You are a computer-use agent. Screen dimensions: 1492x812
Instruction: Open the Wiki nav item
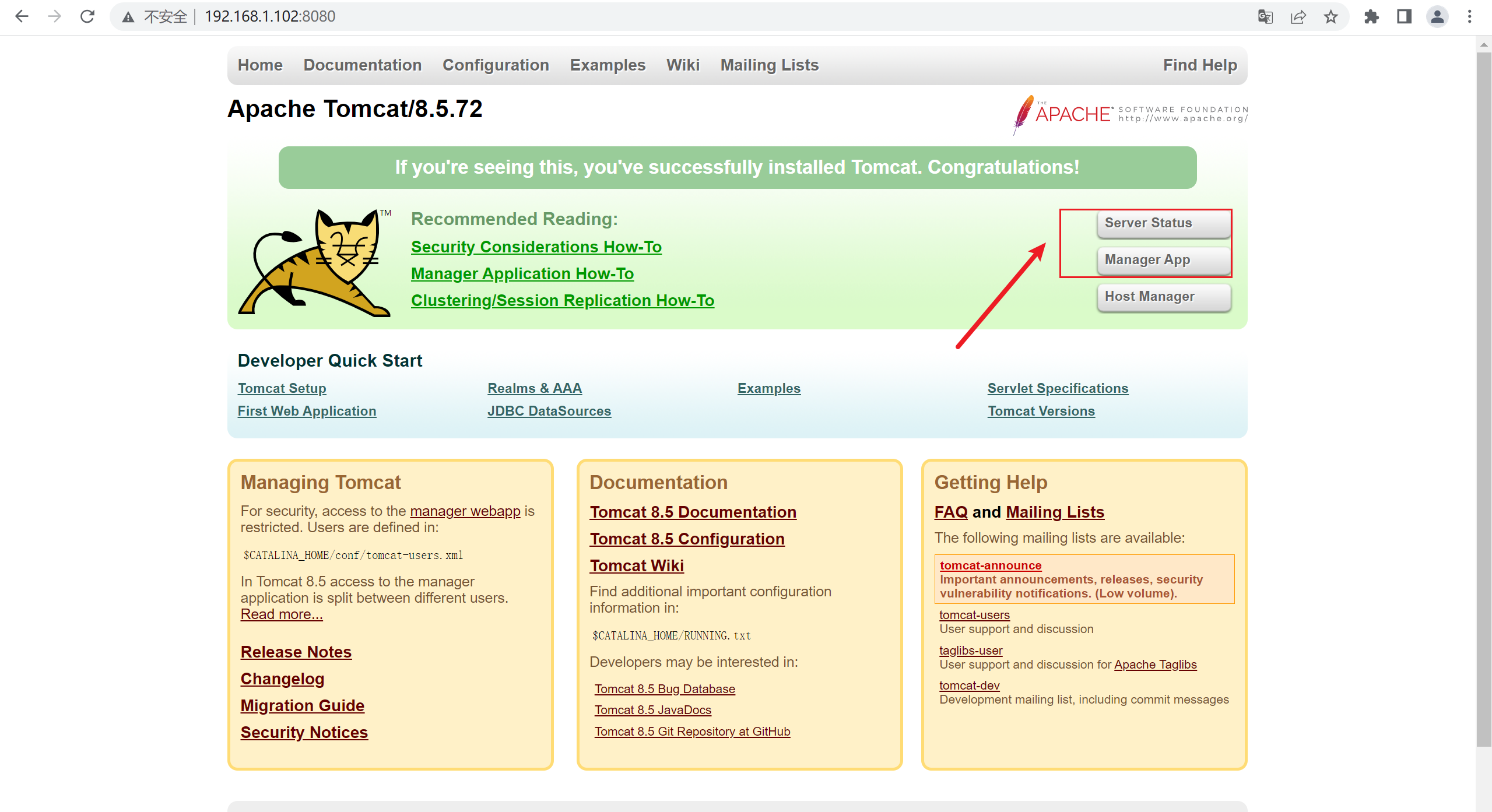683,65
